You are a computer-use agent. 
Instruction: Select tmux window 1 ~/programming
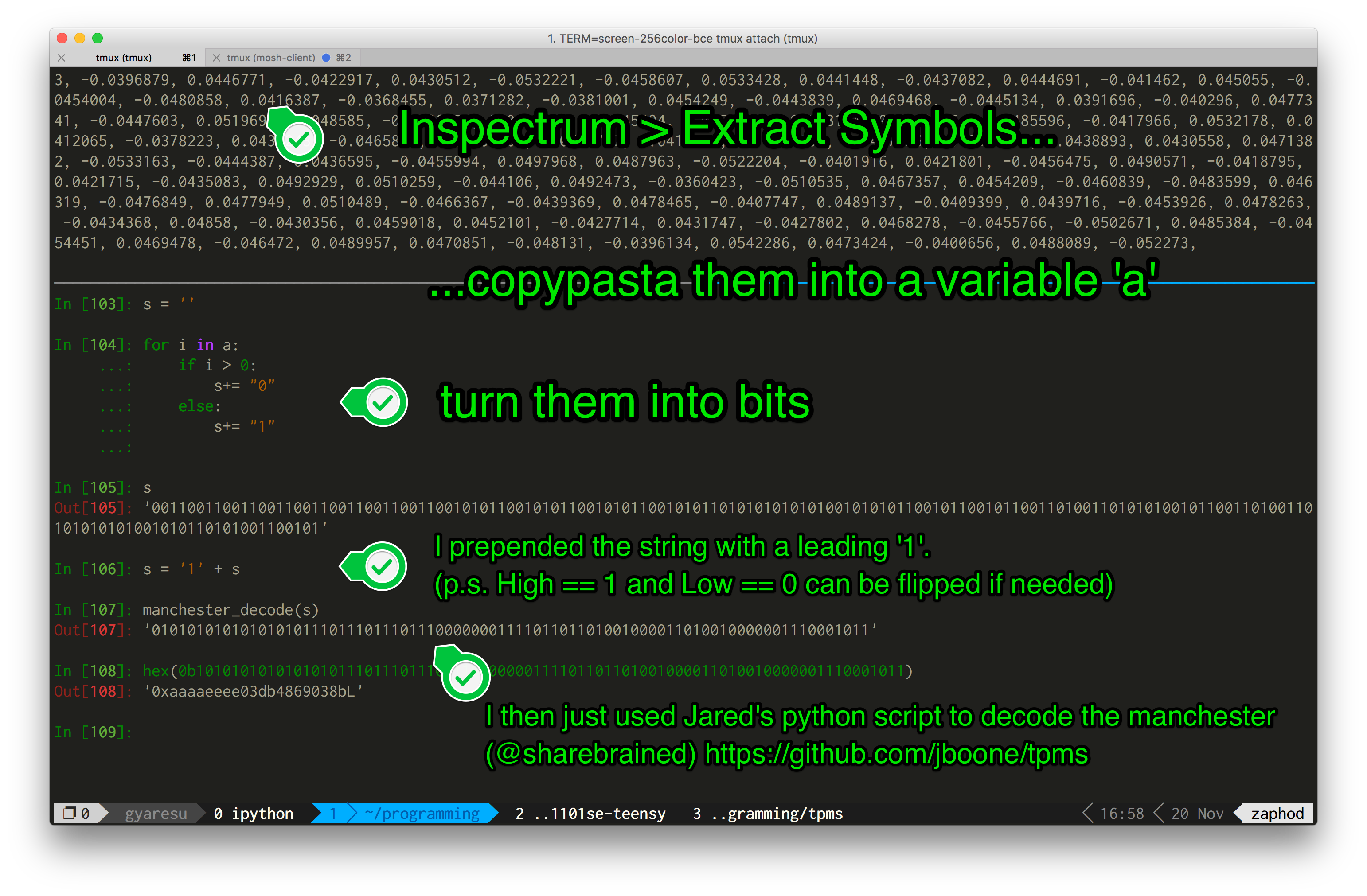pos(421,813)
